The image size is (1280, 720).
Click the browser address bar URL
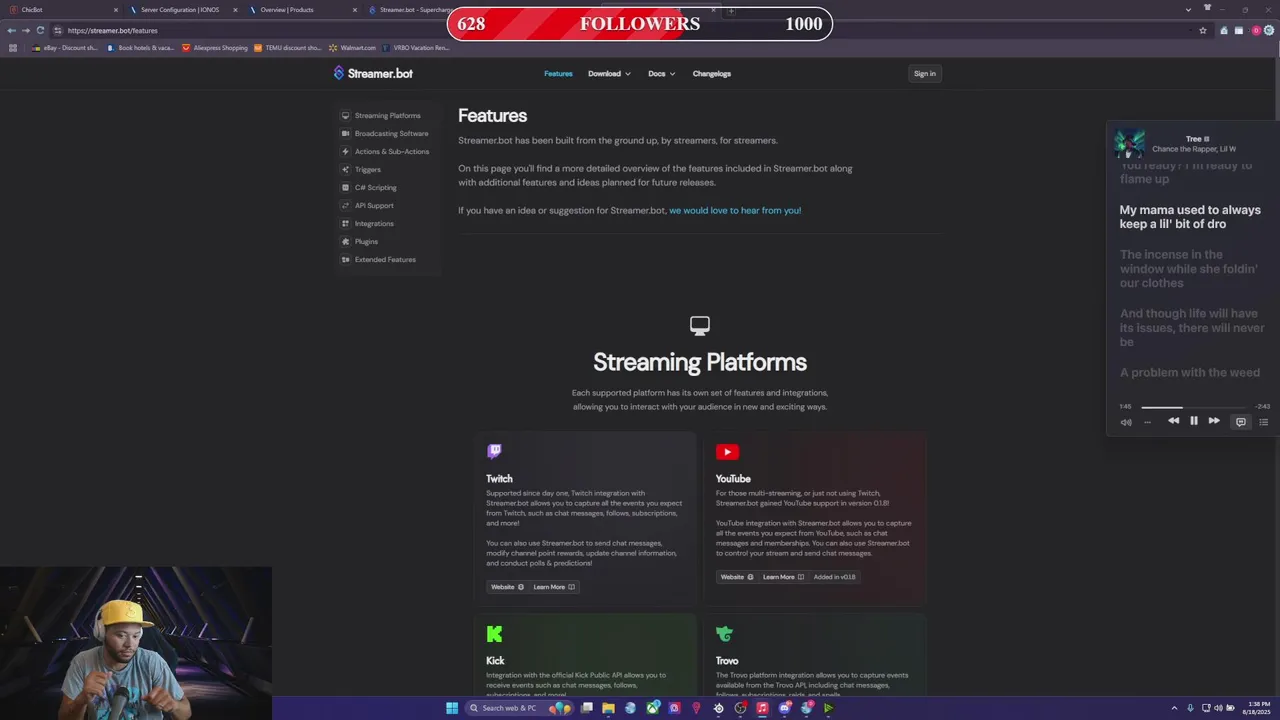coord(113,30)
